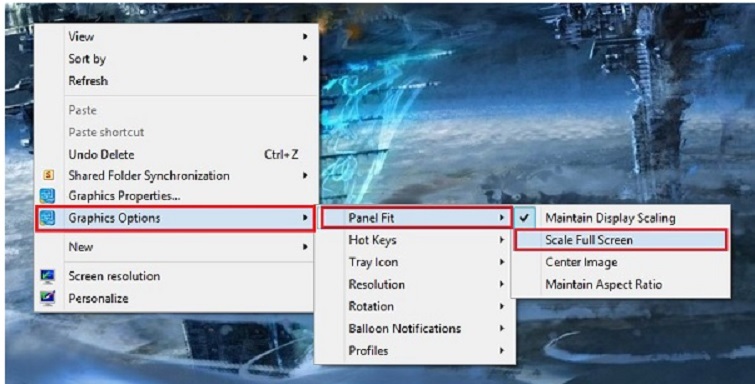Click the Graphics Options monitor icon
The width and height of the screenshot is (755, 384).
point(47,218)
